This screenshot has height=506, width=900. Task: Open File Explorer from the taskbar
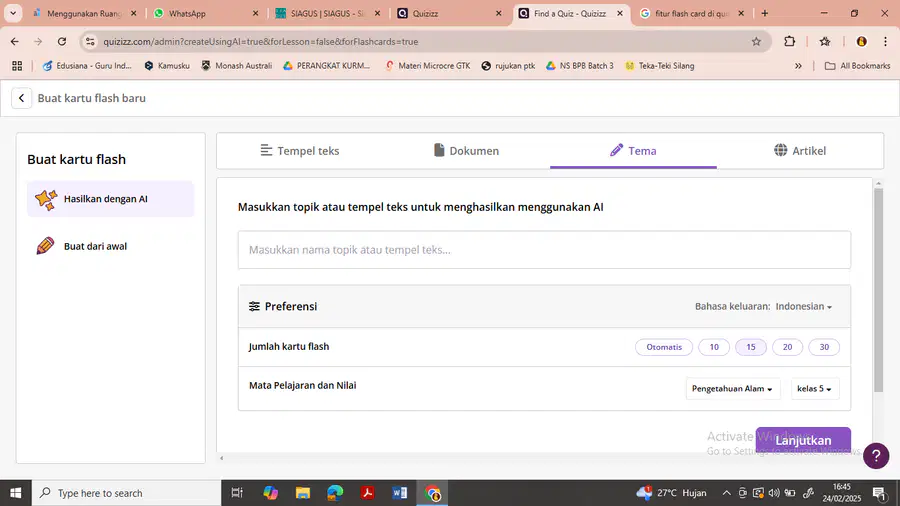[x=302, y=493]
